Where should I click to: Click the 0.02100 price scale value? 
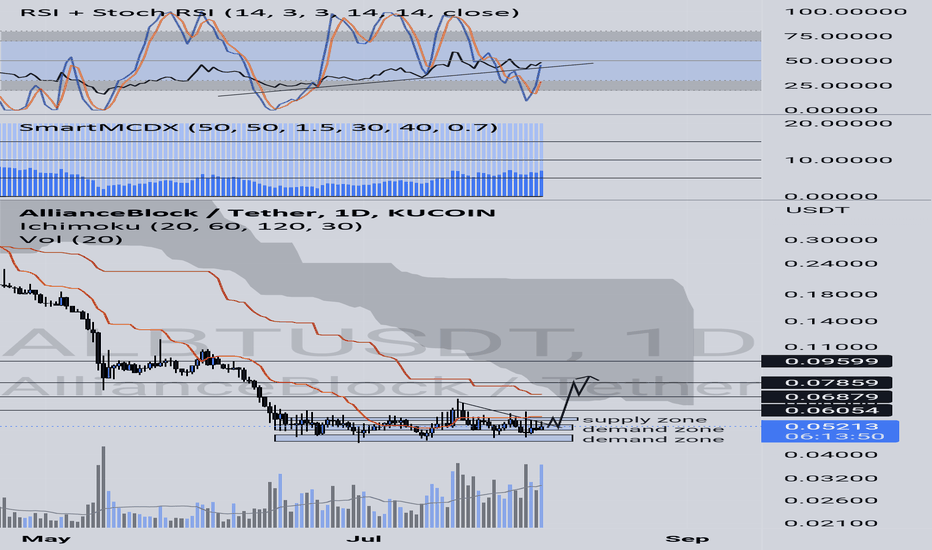tap(831, 523)
